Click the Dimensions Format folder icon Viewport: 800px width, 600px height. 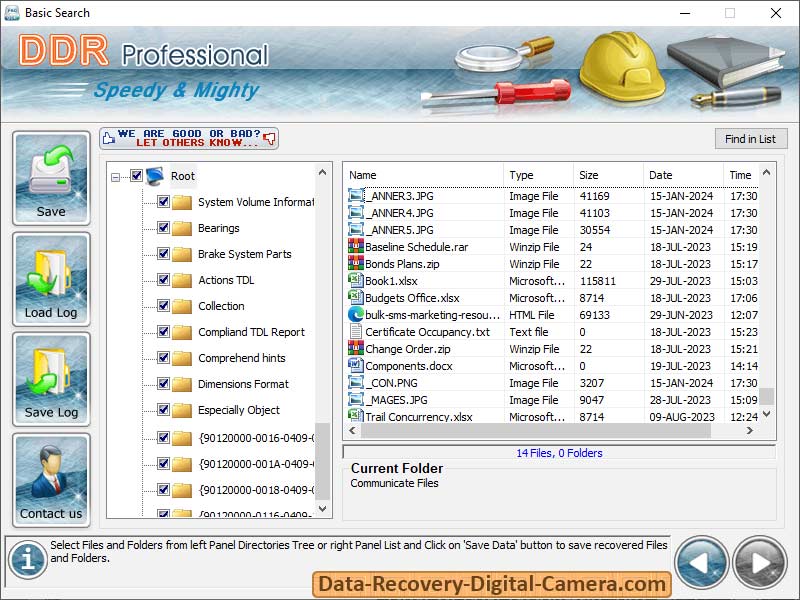coord(182,384)
